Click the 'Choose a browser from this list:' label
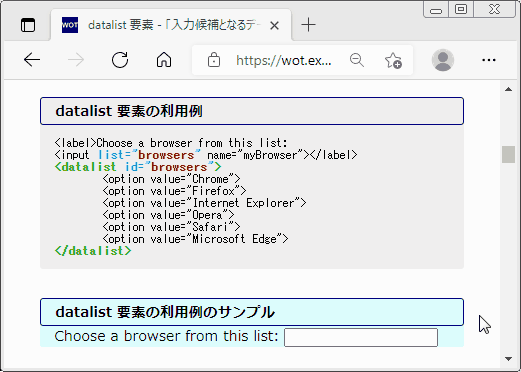The image size is (521, 372). (166, 336)
